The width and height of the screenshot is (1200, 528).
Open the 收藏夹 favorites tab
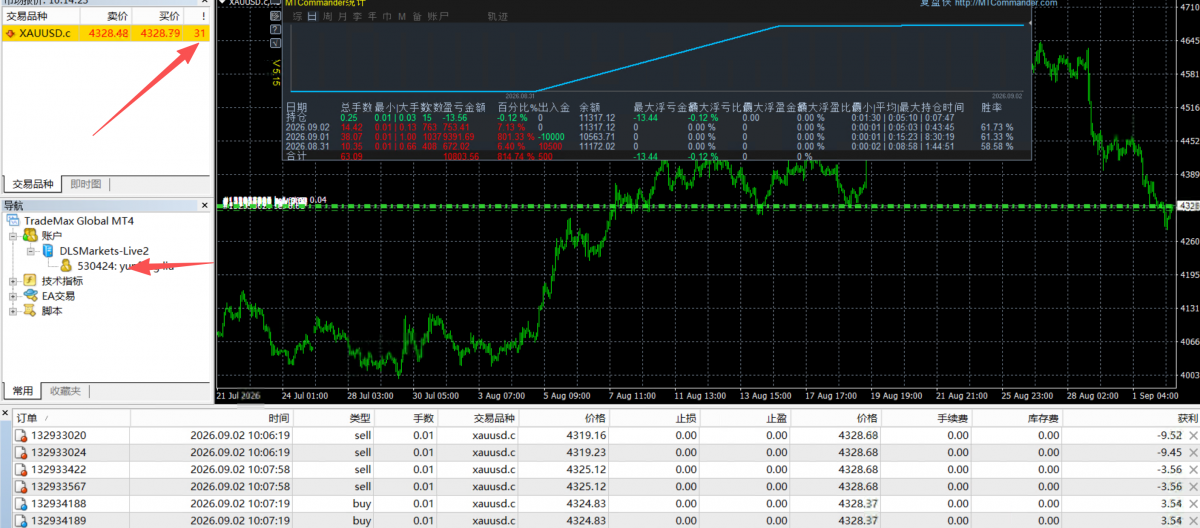pos(66,391)
